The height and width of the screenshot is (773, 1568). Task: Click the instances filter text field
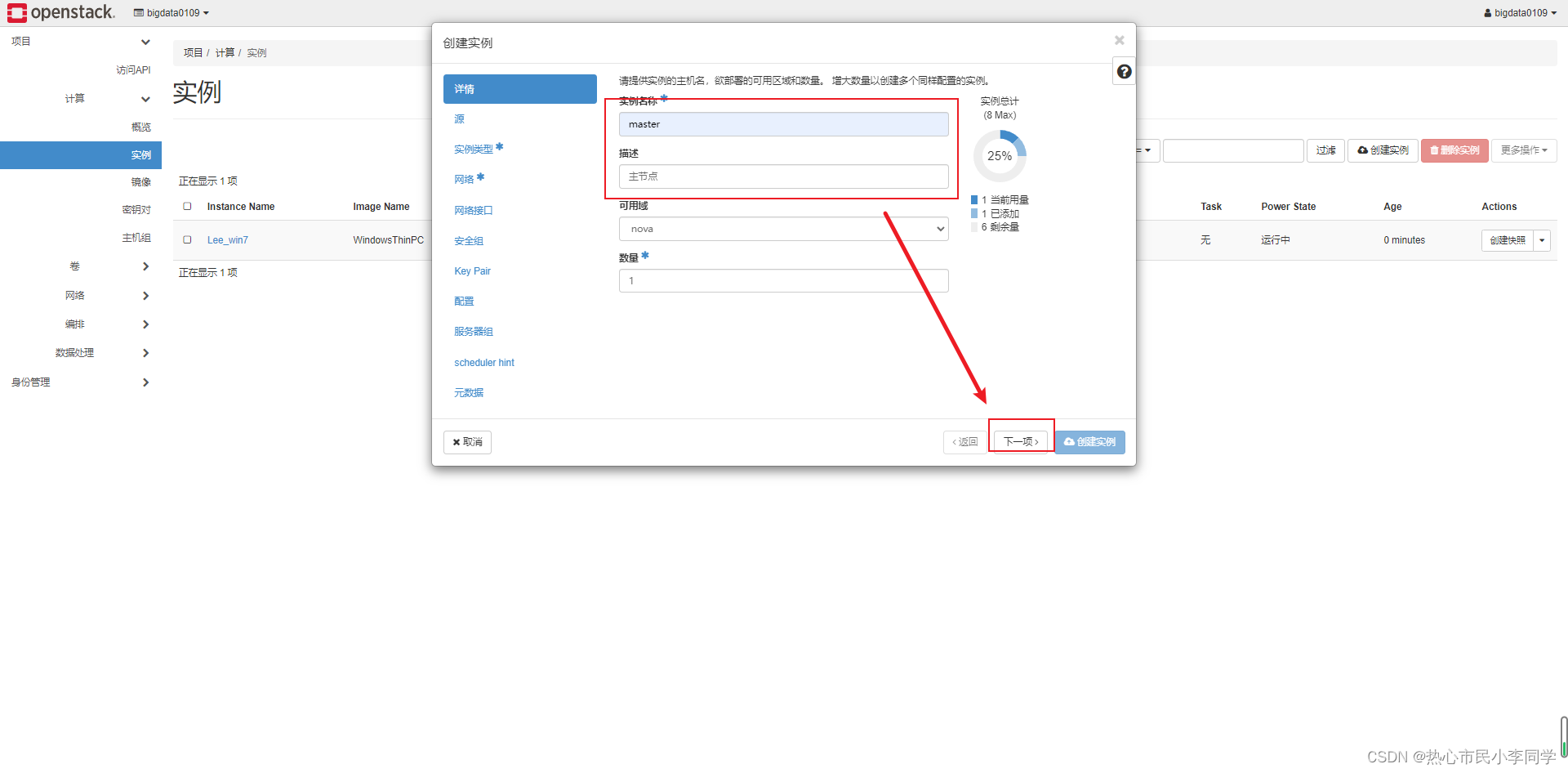coord(1233,150)
